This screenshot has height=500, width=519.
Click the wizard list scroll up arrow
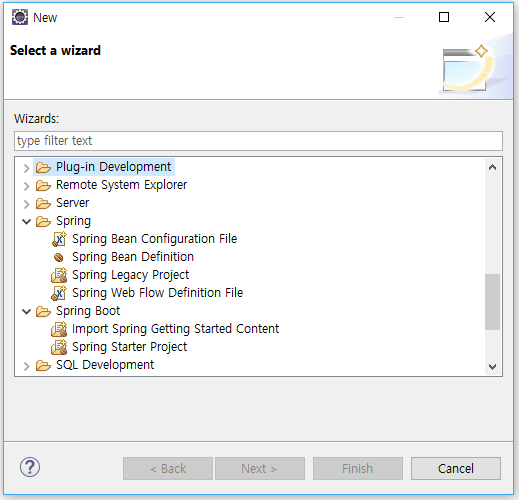click(x=492, y=167)
